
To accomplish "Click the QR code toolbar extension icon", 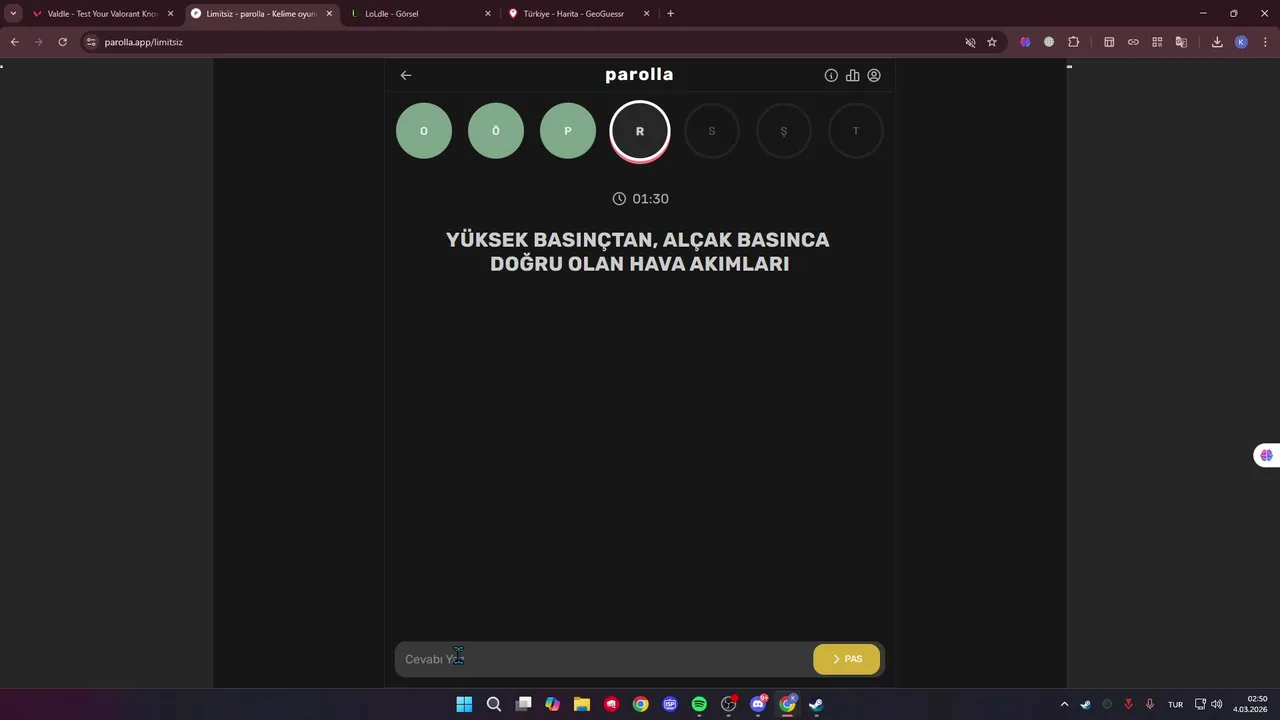I will pyautogui.click(x=1157, y=42).
